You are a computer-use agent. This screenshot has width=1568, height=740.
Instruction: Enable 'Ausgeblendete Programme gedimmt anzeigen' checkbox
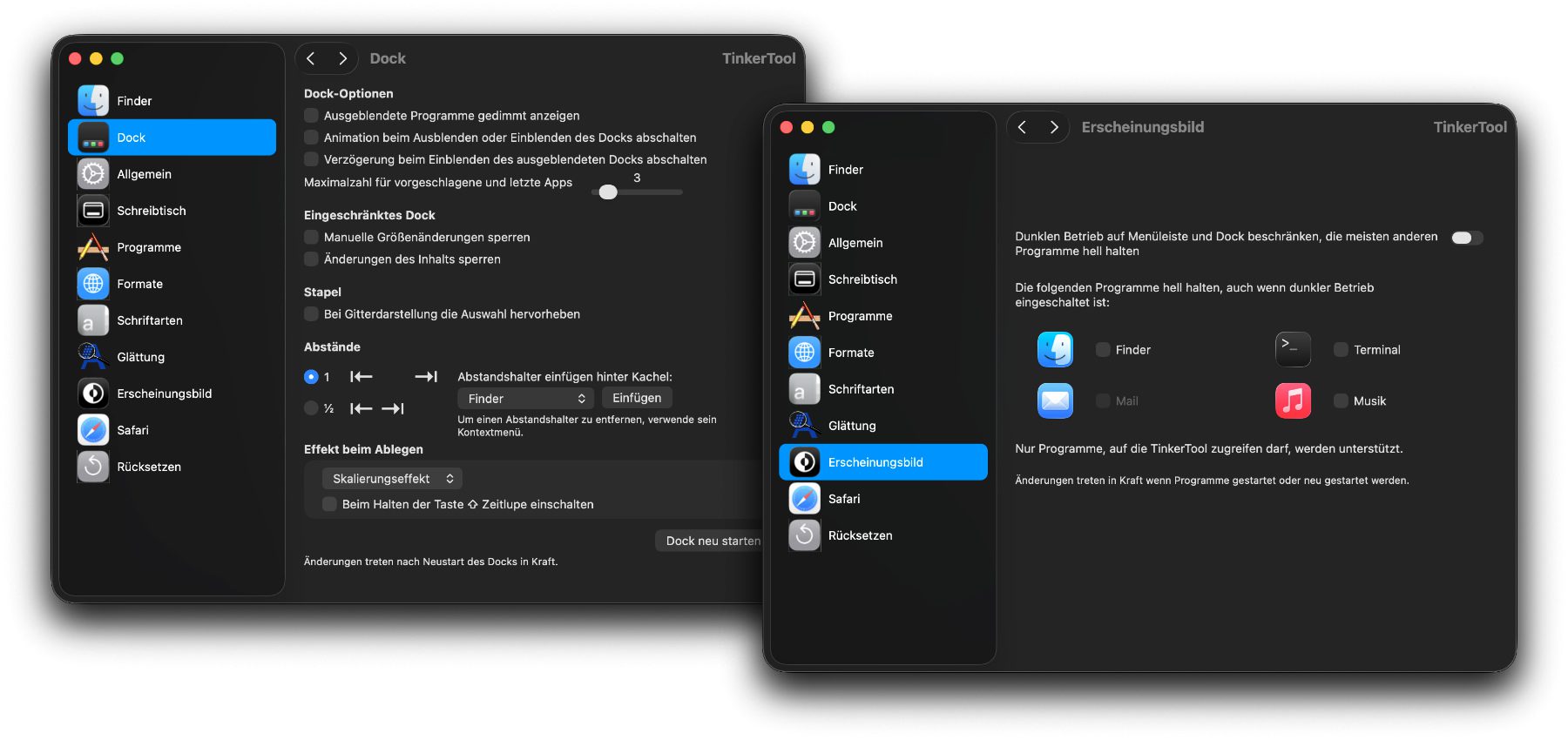tap(311, 116)
